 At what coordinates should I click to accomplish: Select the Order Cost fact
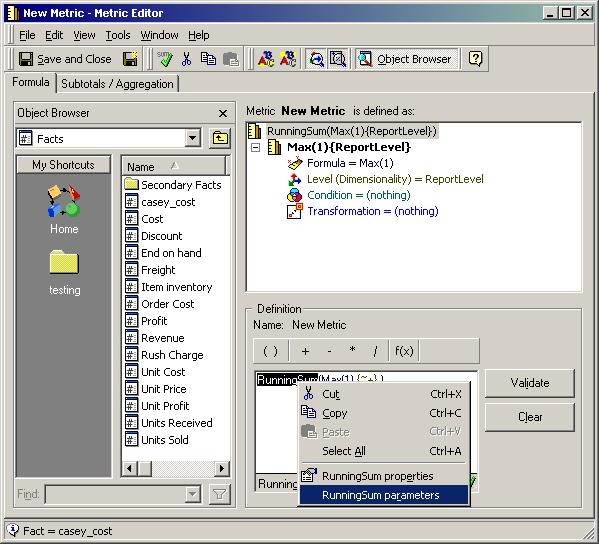coord(160,304)
